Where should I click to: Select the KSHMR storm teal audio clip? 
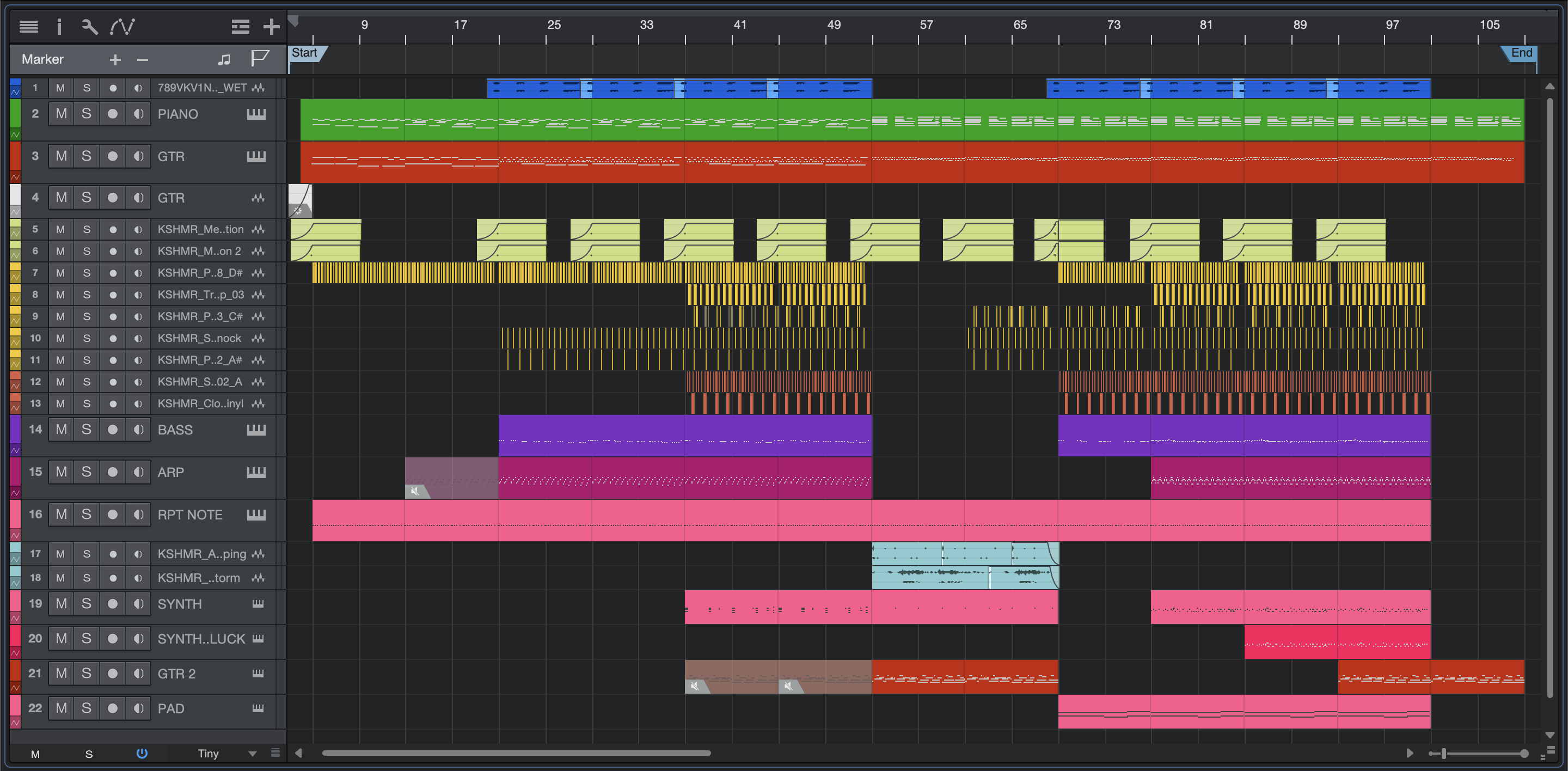point(965,578)
